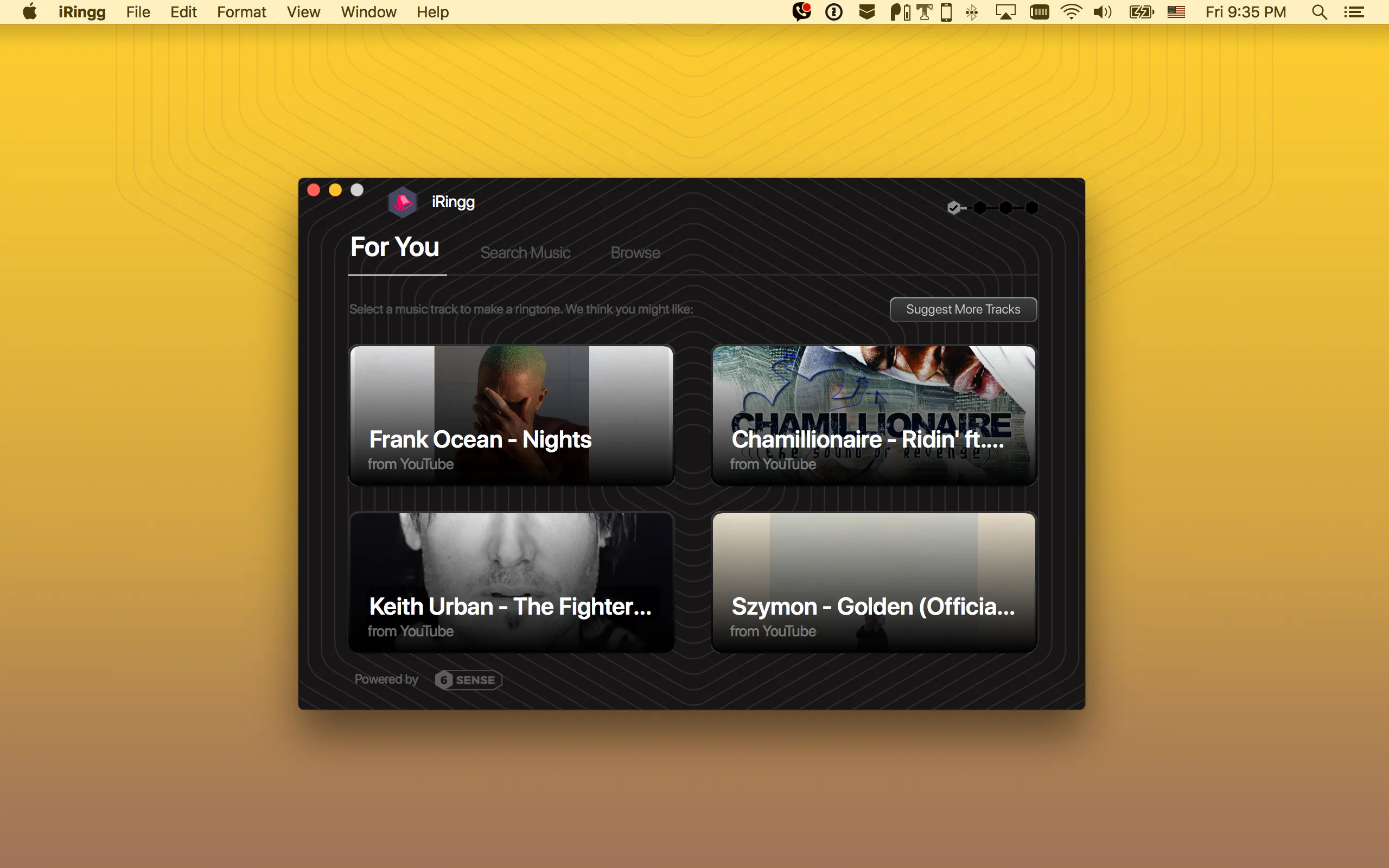This screenshot has height=868, width=1389.
Task: Click the Suggest More Tracks button
Action: tap(963, 309)
